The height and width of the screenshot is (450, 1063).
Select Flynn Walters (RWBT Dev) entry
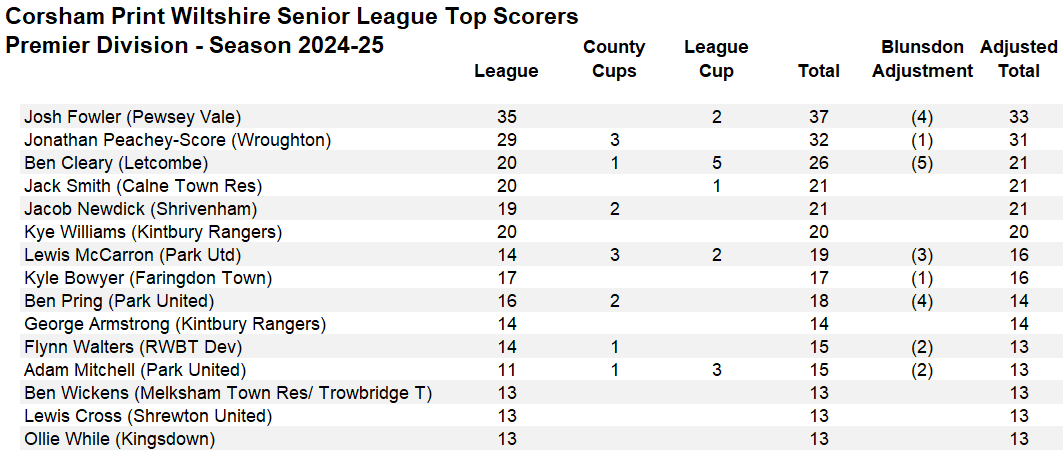[133, 347]
